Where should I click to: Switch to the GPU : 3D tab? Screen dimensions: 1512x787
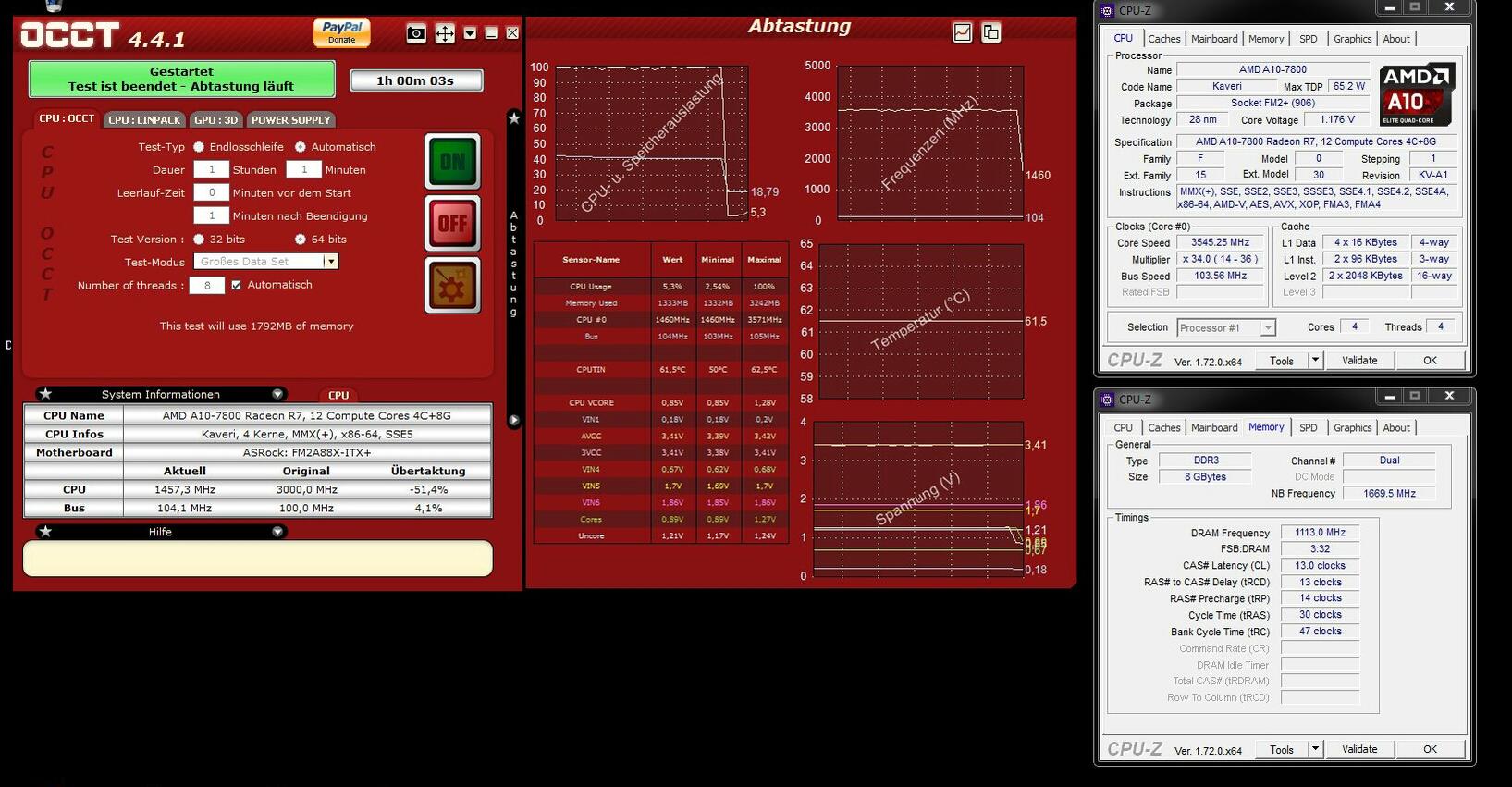click(216, 119)
